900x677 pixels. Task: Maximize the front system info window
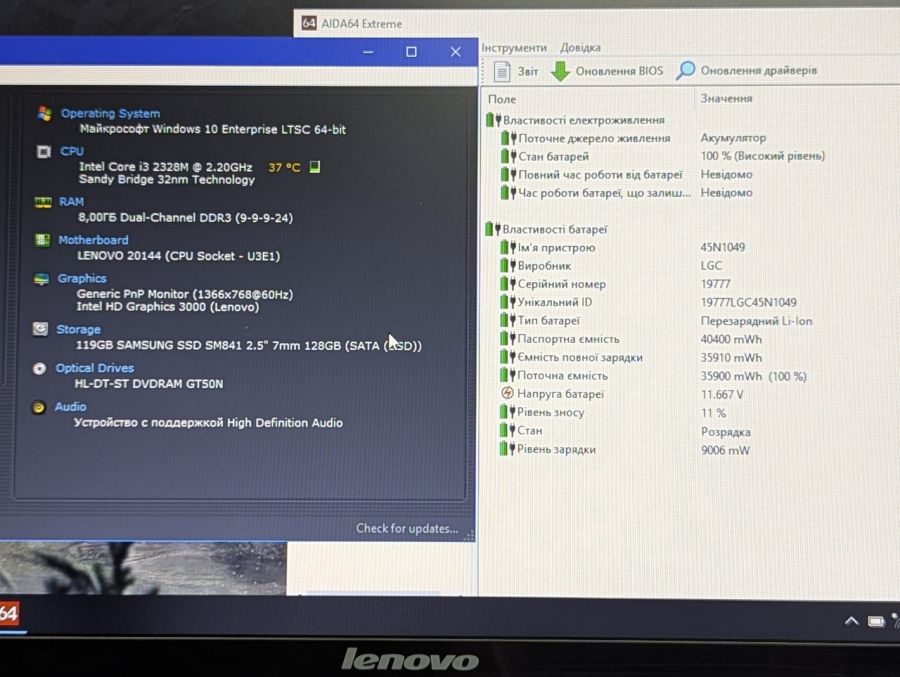tap(412, 52)
